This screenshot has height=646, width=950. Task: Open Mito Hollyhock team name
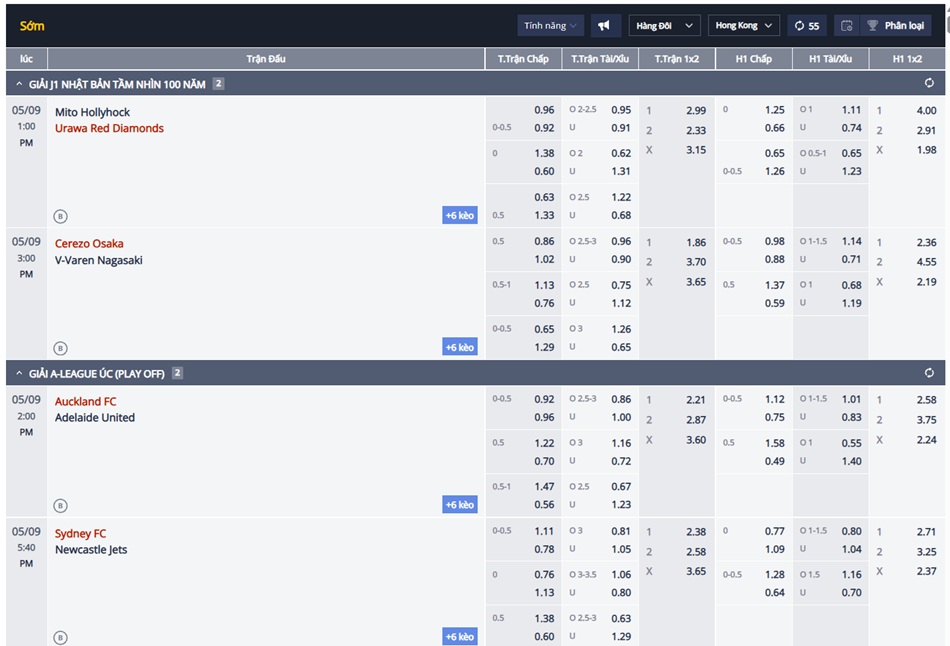tap(92, 112)
